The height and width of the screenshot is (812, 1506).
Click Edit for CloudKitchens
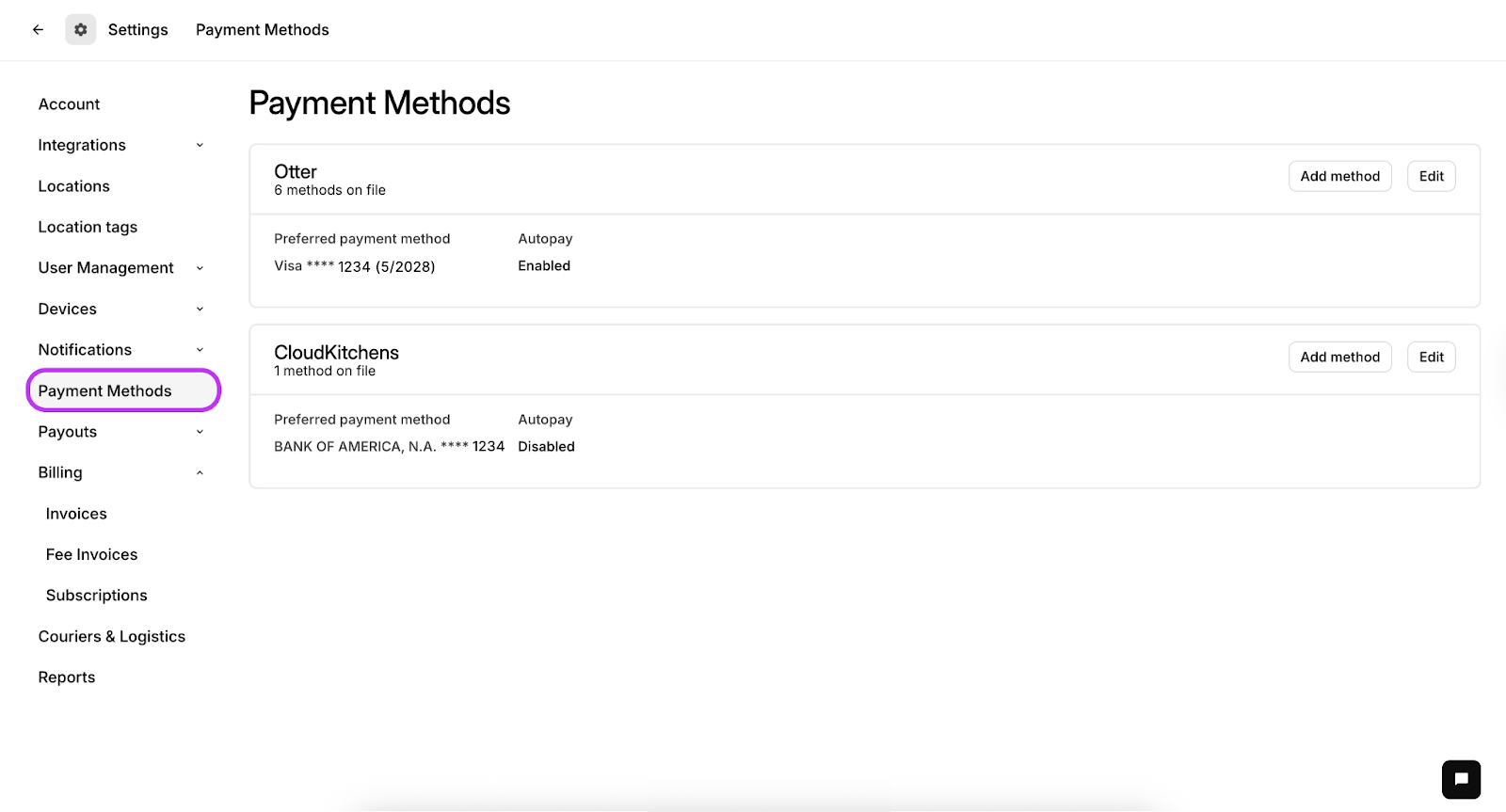click(1431, 357)
